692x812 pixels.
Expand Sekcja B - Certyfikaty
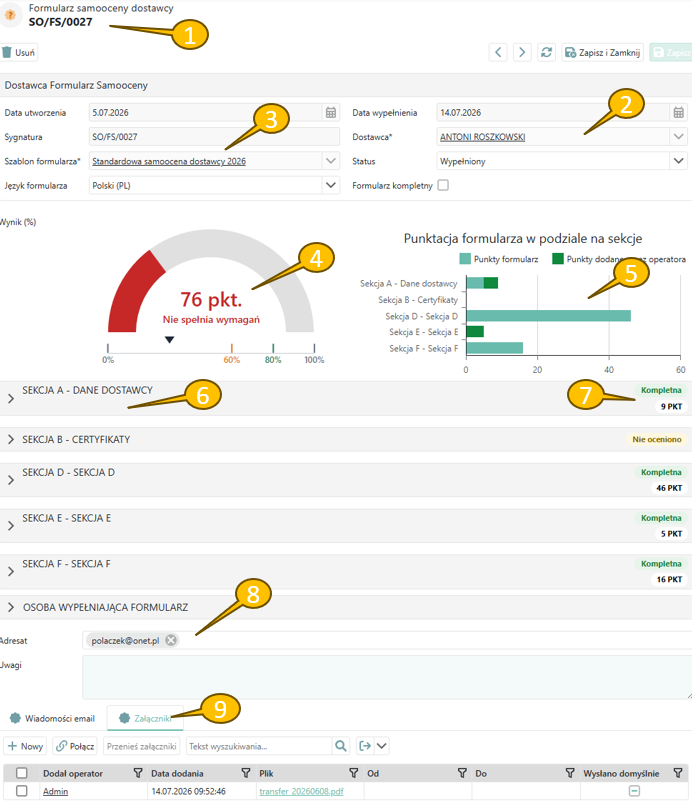click(x=11, y=439)
